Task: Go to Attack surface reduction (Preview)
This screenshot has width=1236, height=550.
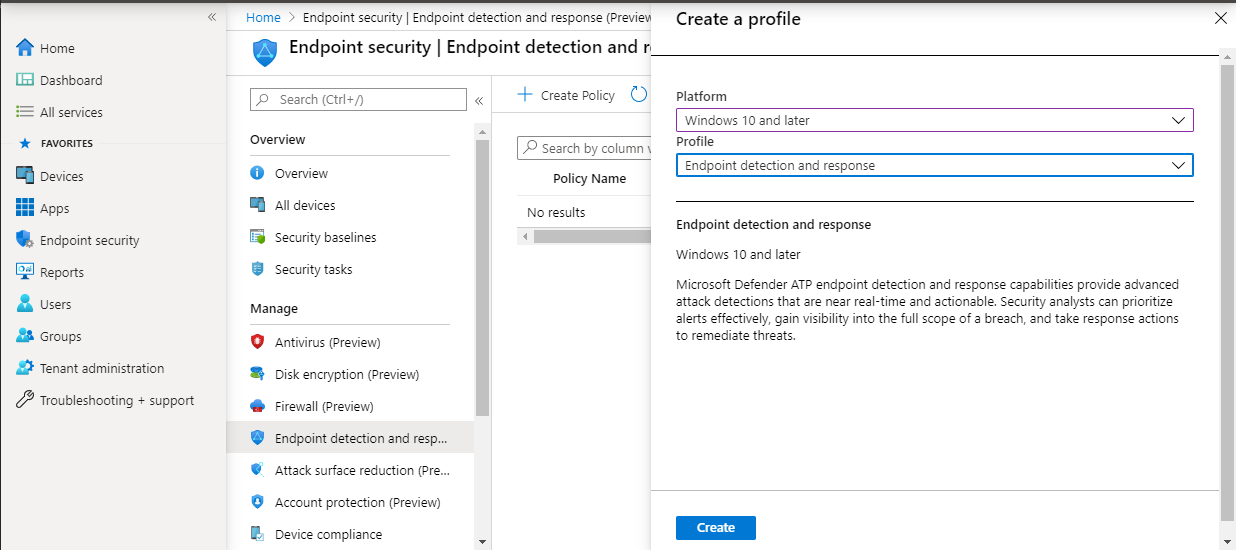Action: coord(362,470)
